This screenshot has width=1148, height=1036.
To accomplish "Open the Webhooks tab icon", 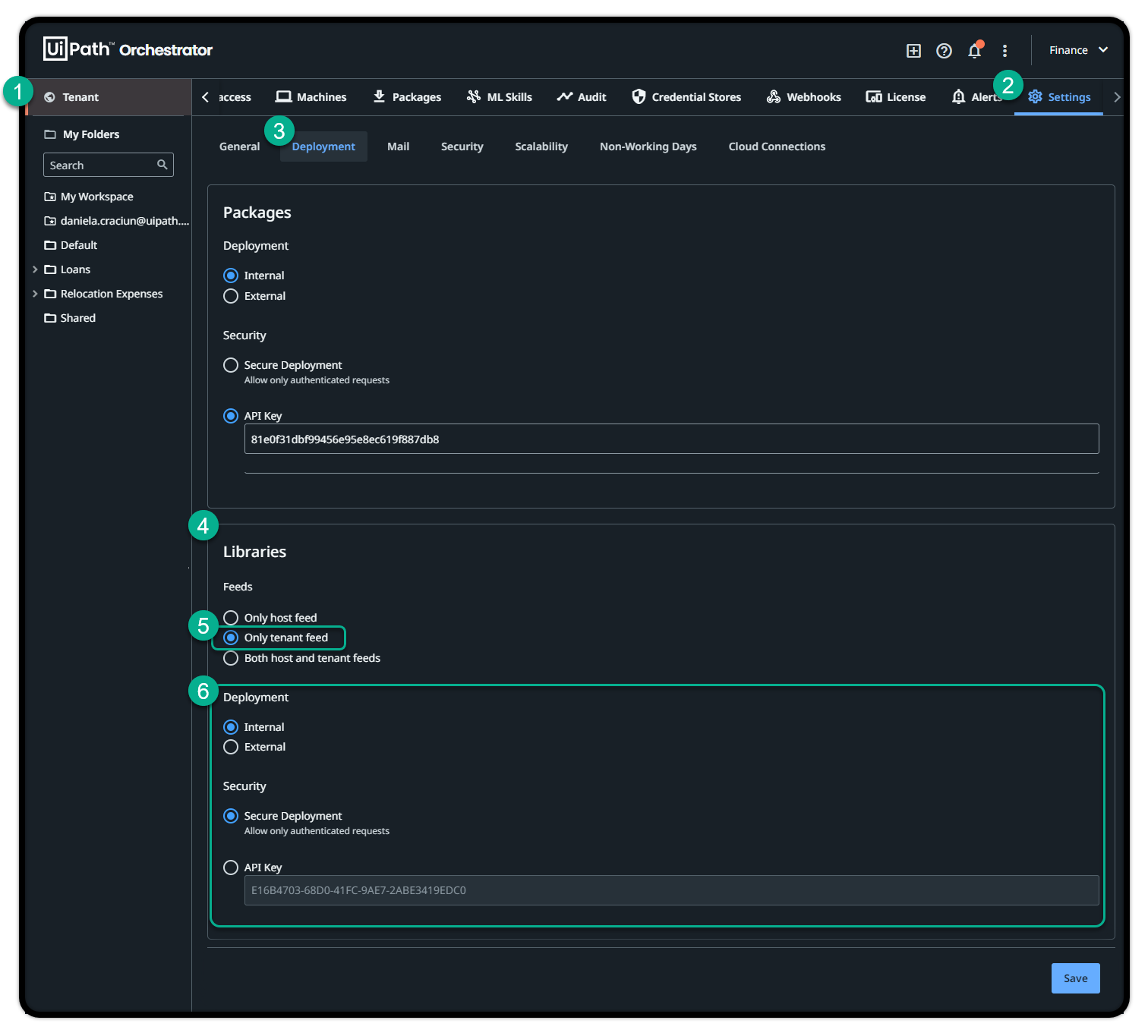I will [x=773, y=96].
